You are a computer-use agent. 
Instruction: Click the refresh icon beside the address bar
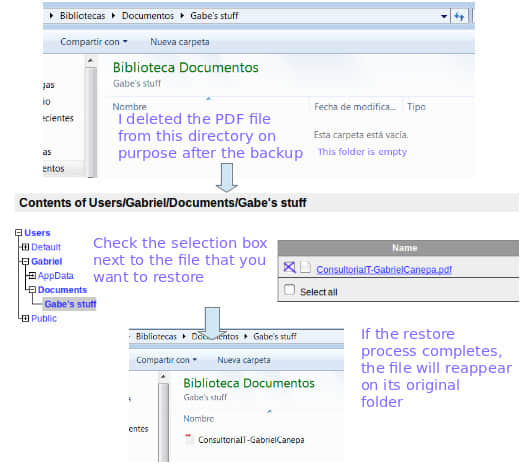click(459, 16)
